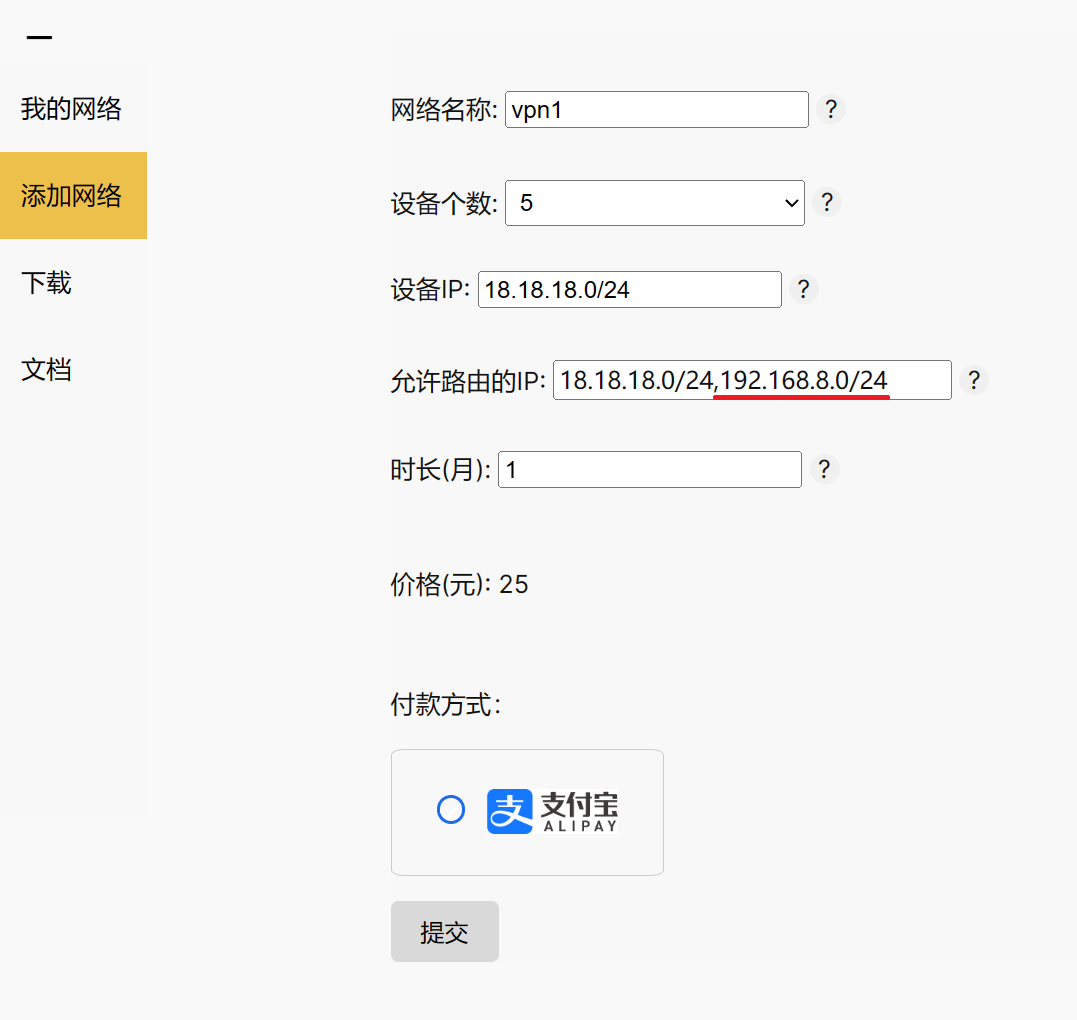Focus the 网络名称 input containing vpn1
This screenshot has width=1077, height=1020.
(x=657, y=109)
